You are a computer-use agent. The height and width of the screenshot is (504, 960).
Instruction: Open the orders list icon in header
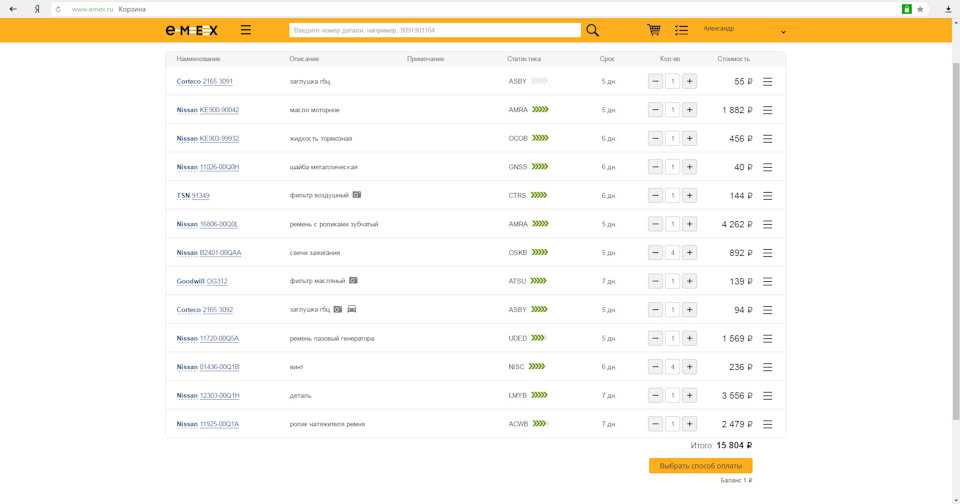tap(681, 30)
